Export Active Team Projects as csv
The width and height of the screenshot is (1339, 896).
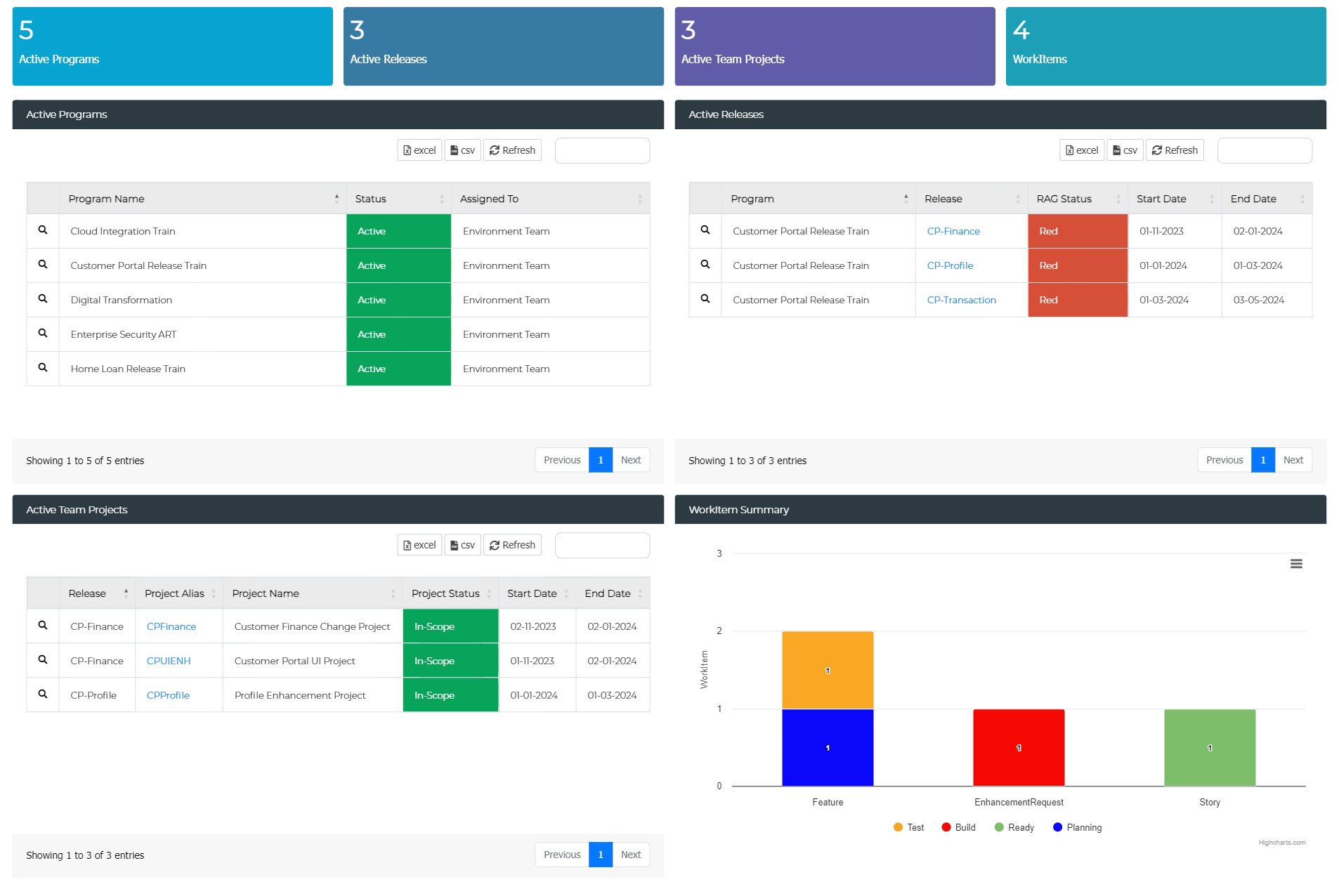[x=462, y=545]
